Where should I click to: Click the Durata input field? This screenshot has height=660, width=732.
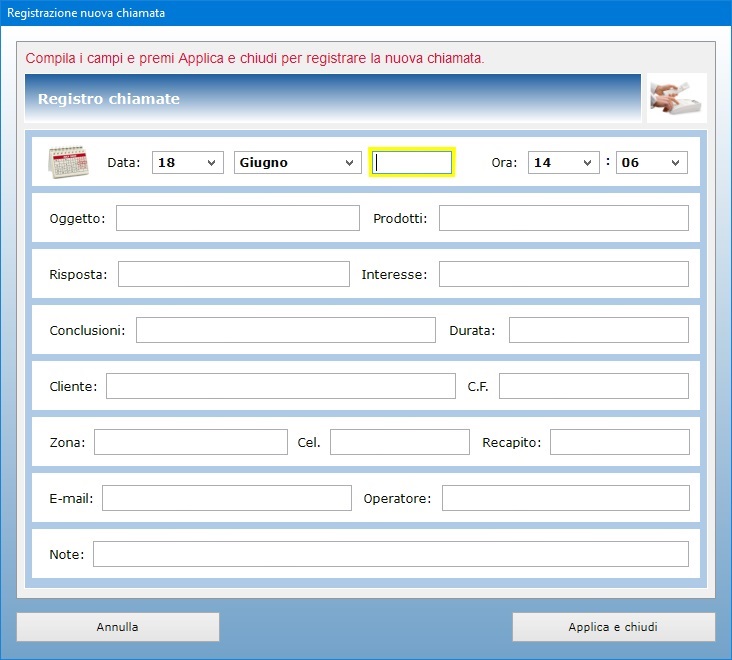pos(598,330)
